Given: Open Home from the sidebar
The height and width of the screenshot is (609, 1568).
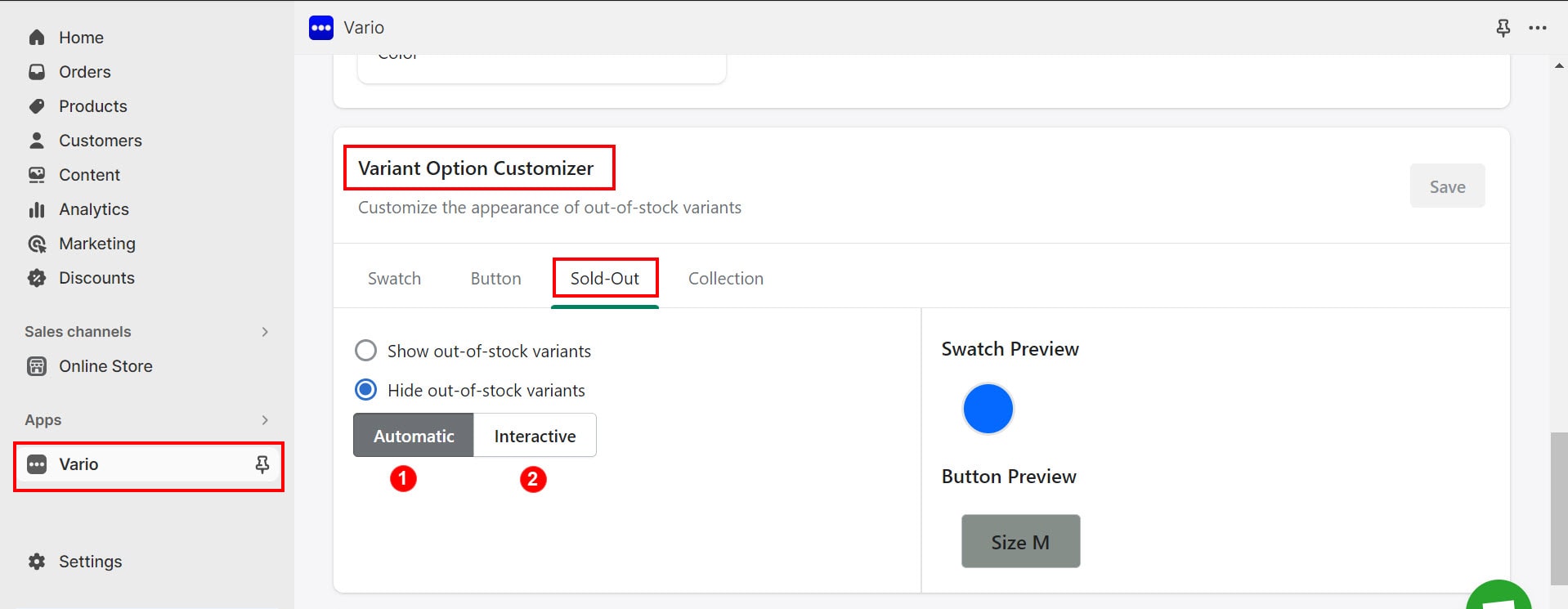Looking at the screenshot, I should (x=81, y=38).
